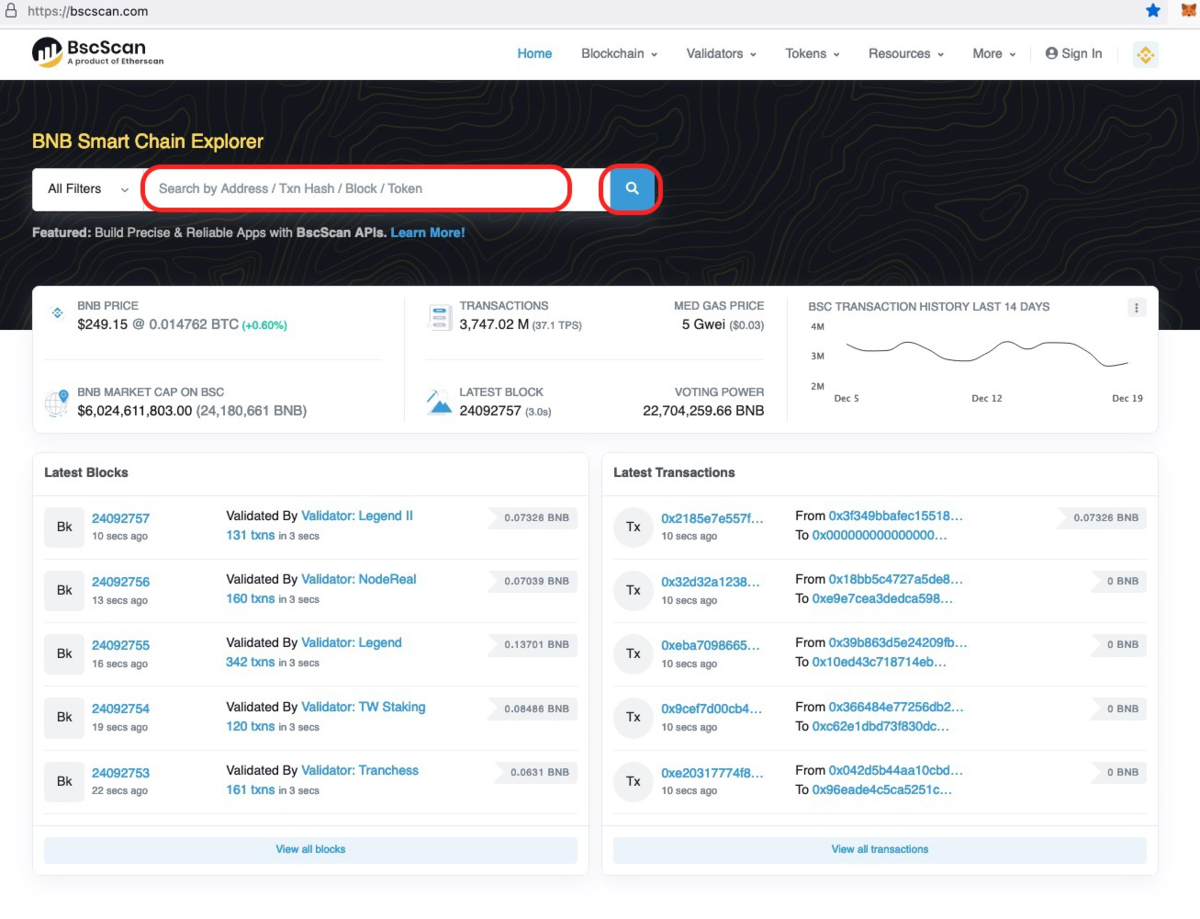Click Bk icon for block 24092756

[x=64, y=590]
